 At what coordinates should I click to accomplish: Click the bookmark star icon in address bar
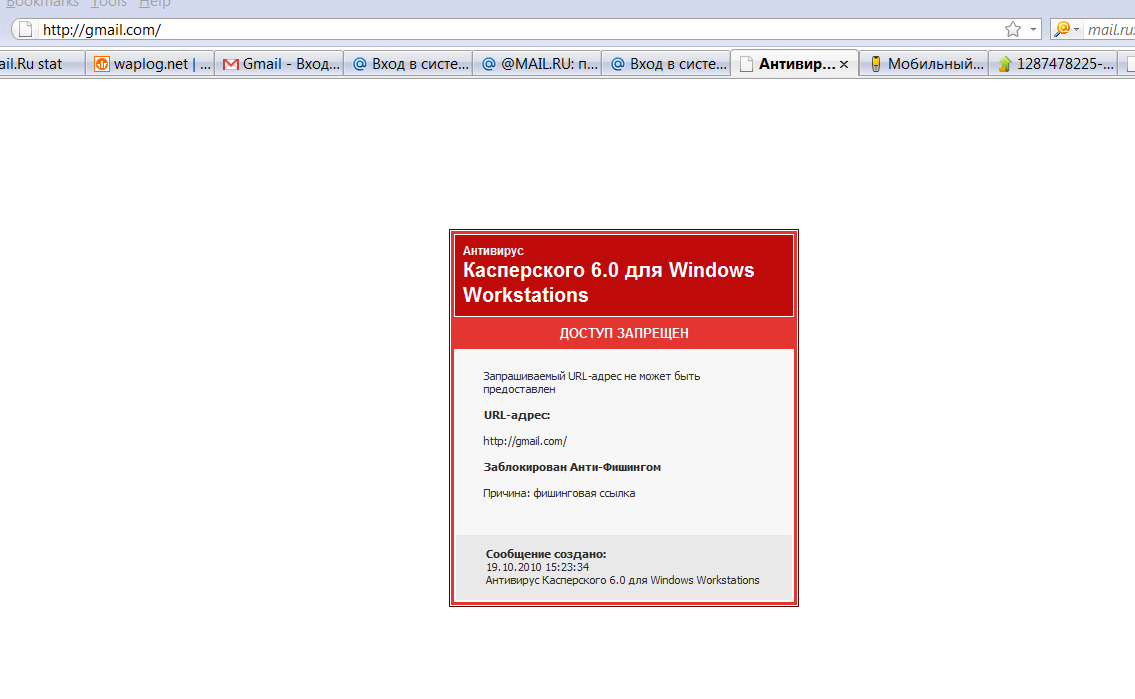[x=1013, y=29]
